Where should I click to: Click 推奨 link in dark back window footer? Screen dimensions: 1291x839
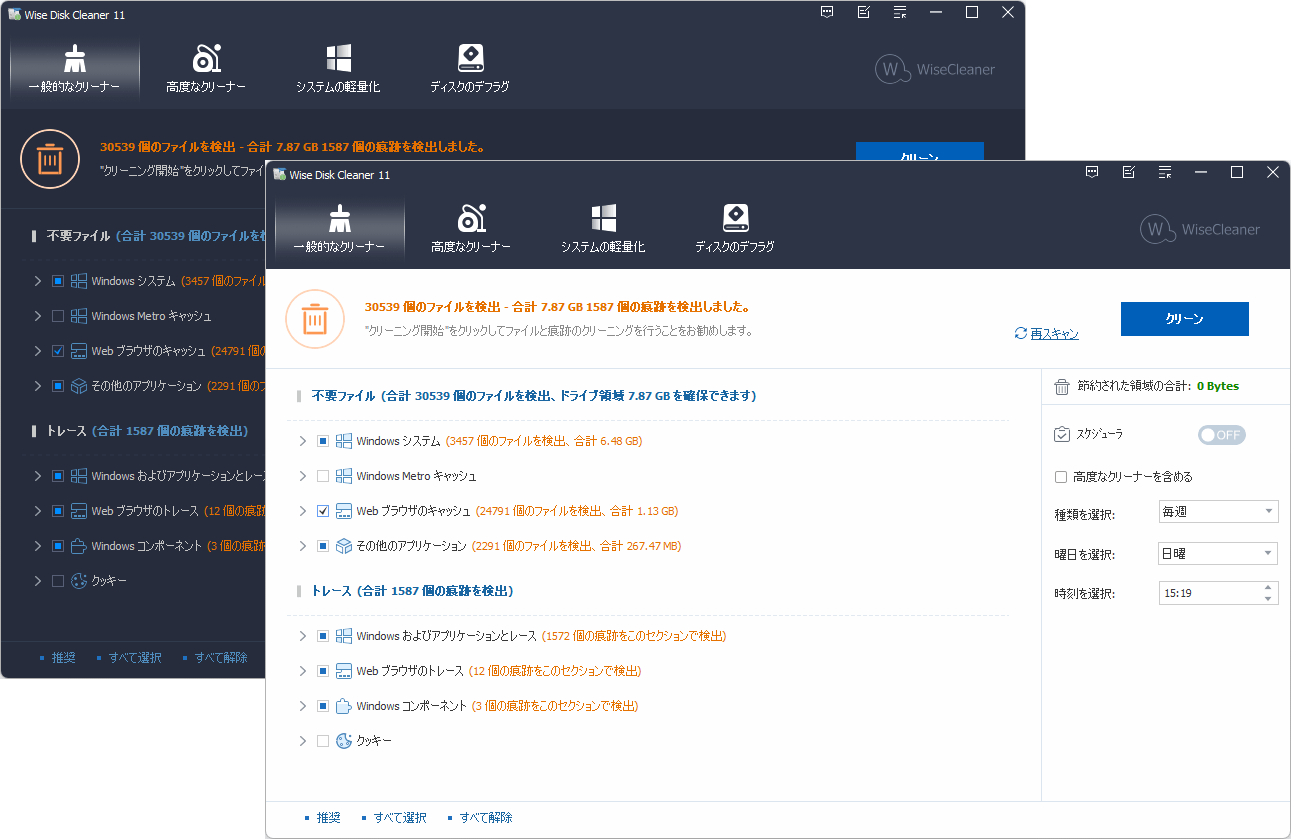(64, 658)
